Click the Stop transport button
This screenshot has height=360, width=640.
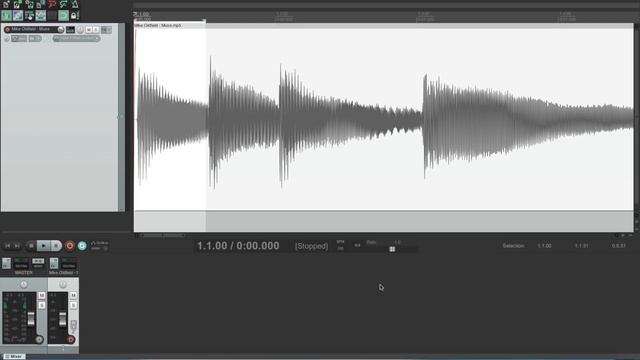(x=31, y=246)
